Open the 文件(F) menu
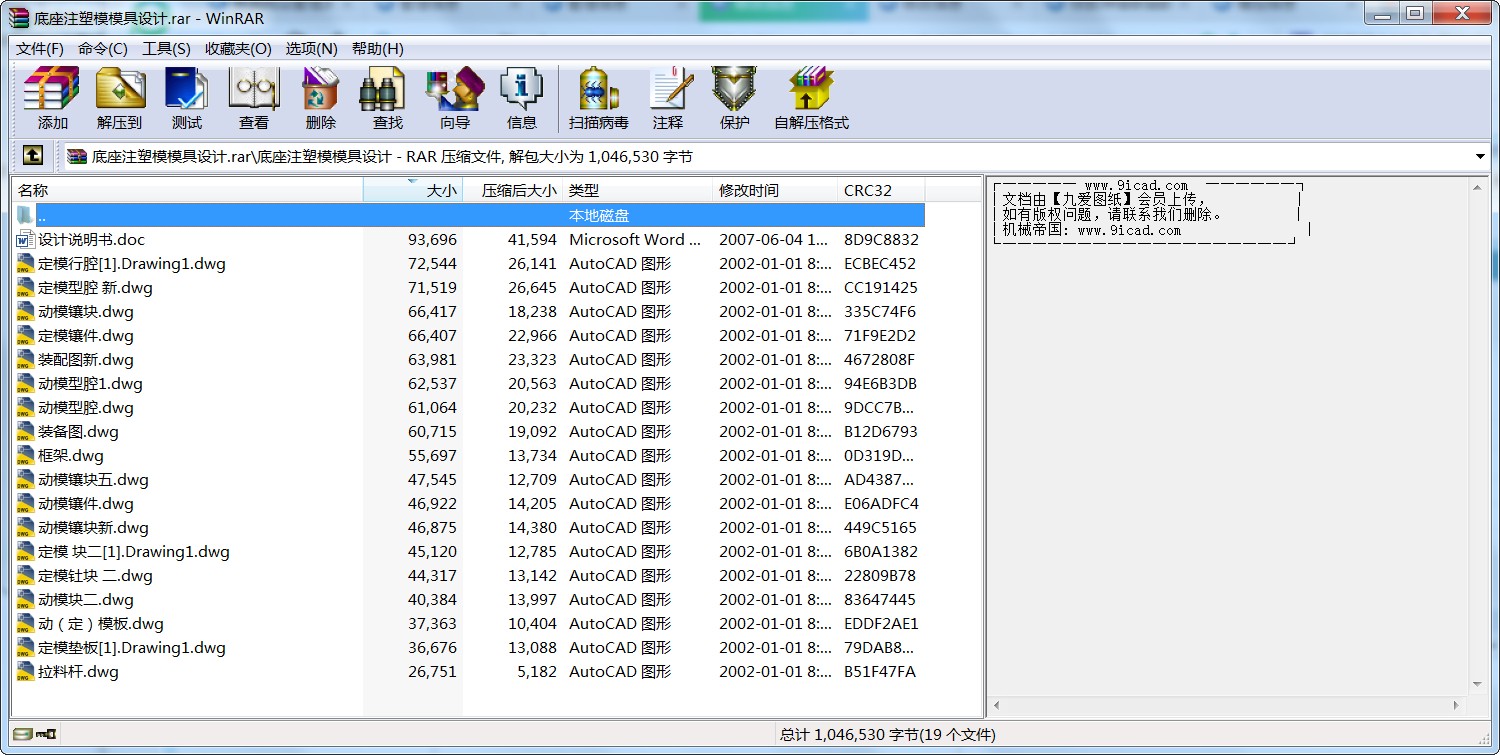Screen dimensions: 1500x755 coord(40,48)
